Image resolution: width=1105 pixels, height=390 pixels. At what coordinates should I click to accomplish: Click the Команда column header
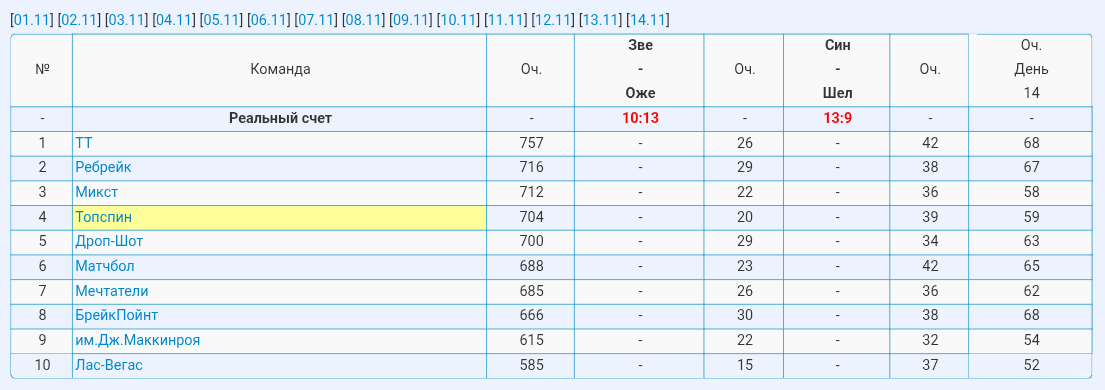pyautogui.click(x=280, y=69)
